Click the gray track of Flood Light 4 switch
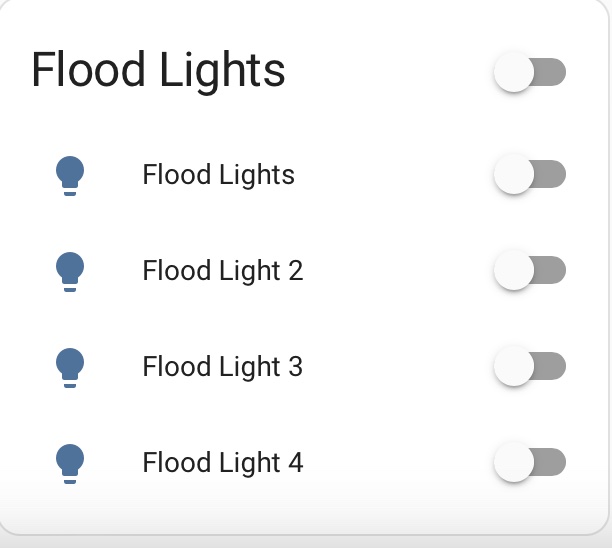Image resolution: width=612 pixels, height=548 pixels. [x=552, y=462]
